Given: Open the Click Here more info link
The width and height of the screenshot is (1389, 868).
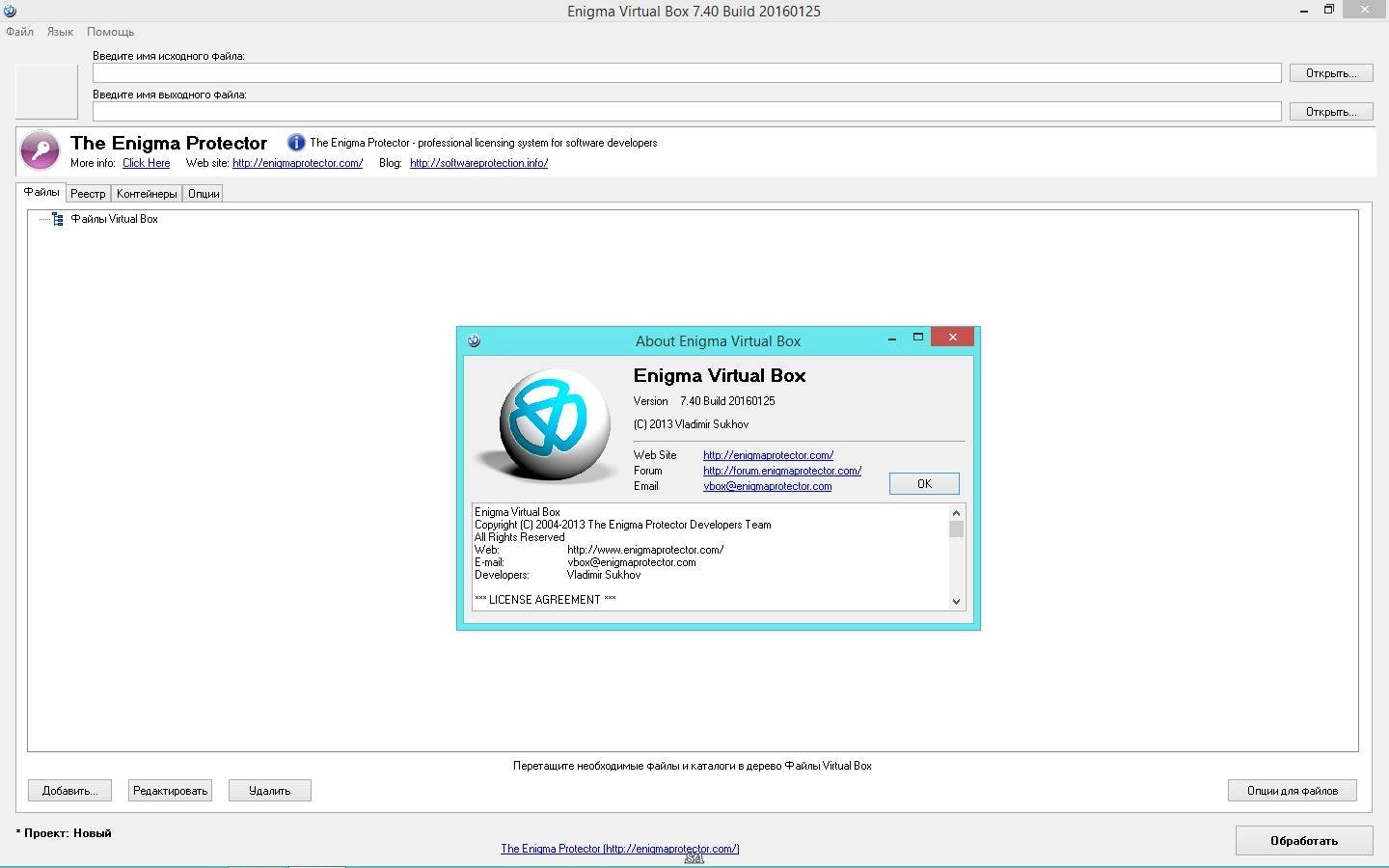Looking at the screenshot, I should pyautogui.click(x=146, y=163).
